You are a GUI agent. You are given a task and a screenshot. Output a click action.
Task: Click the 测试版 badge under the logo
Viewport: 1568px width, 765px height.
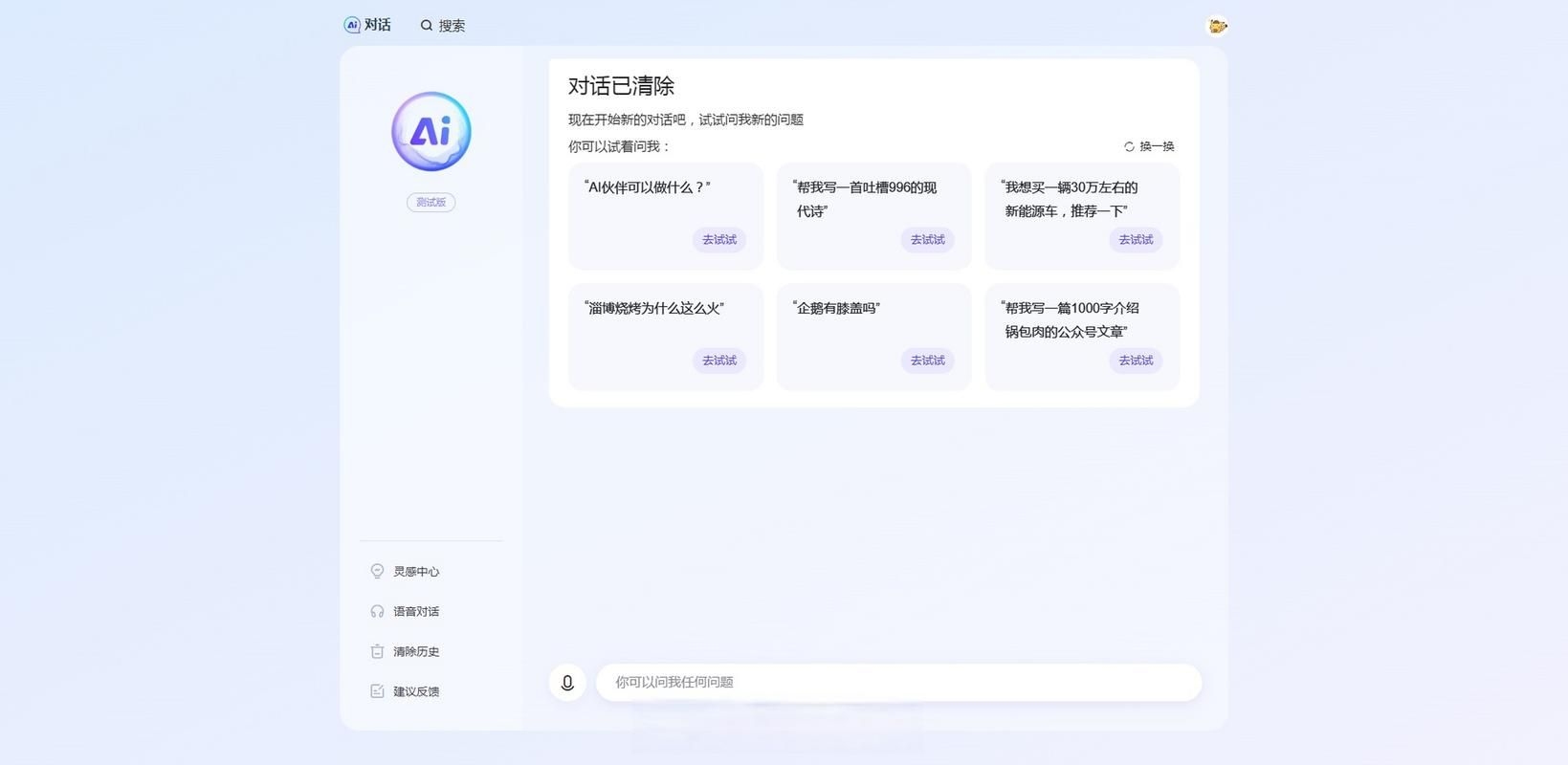coord(431,203)
